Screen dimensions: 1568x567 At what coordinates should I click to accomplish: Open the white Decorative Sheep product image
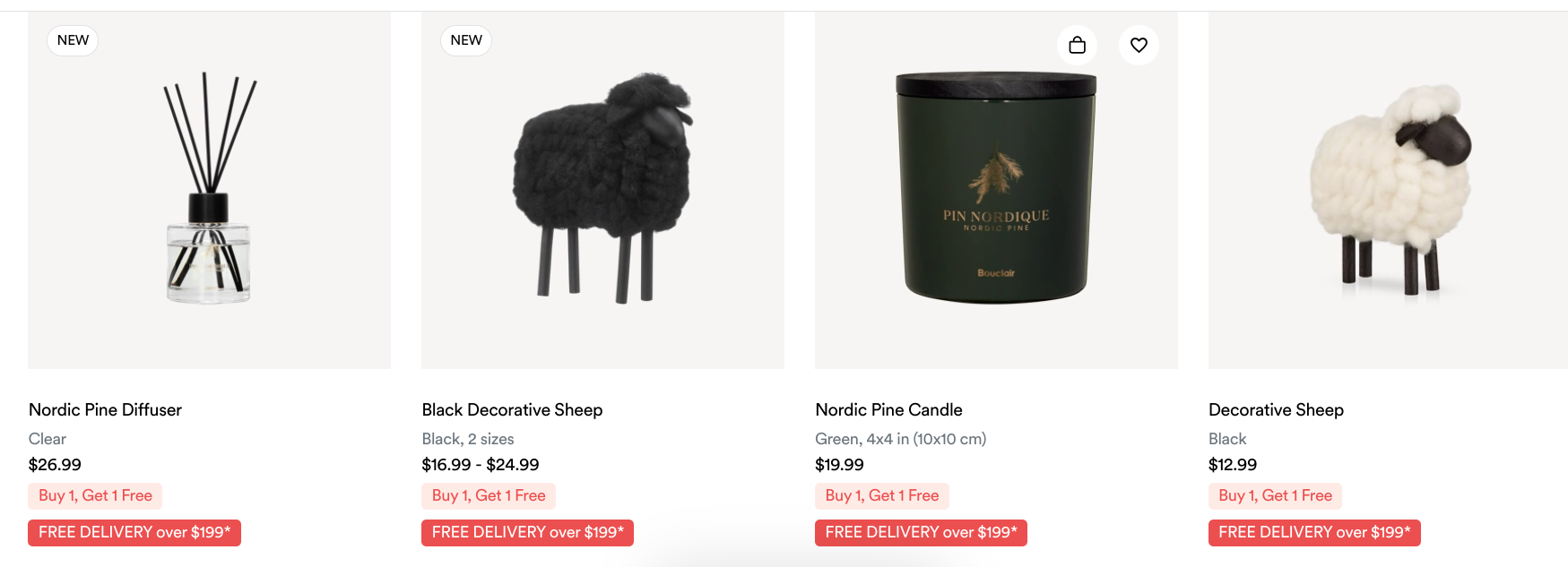[1388, 190]
